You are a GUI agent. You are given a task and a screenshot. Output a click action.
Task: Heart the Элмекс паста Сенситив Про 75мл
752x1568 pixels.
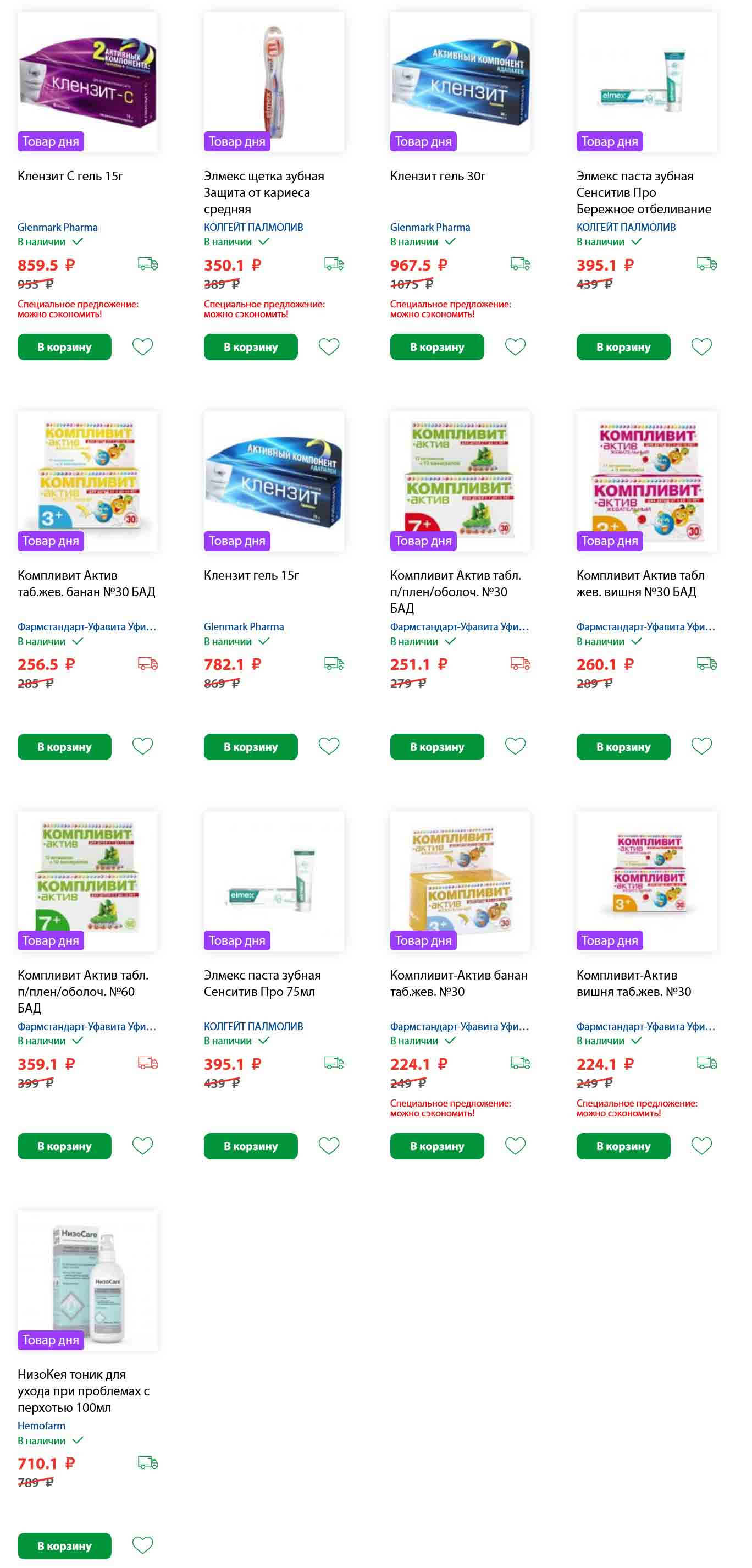[329, 1146]
